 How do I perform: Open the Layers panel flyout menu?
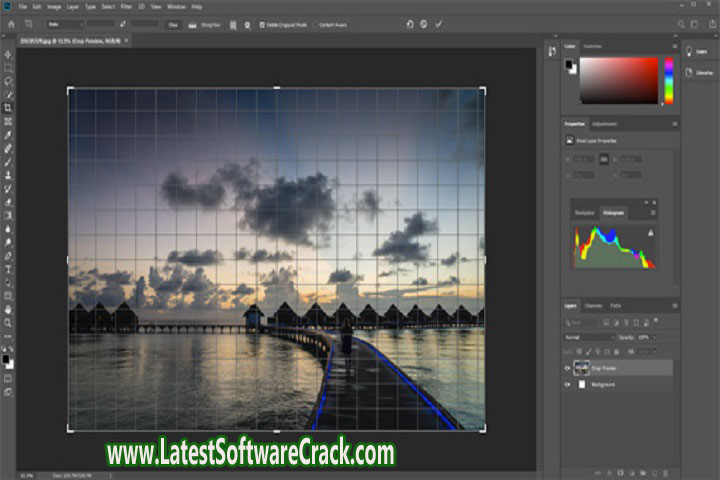675,305
